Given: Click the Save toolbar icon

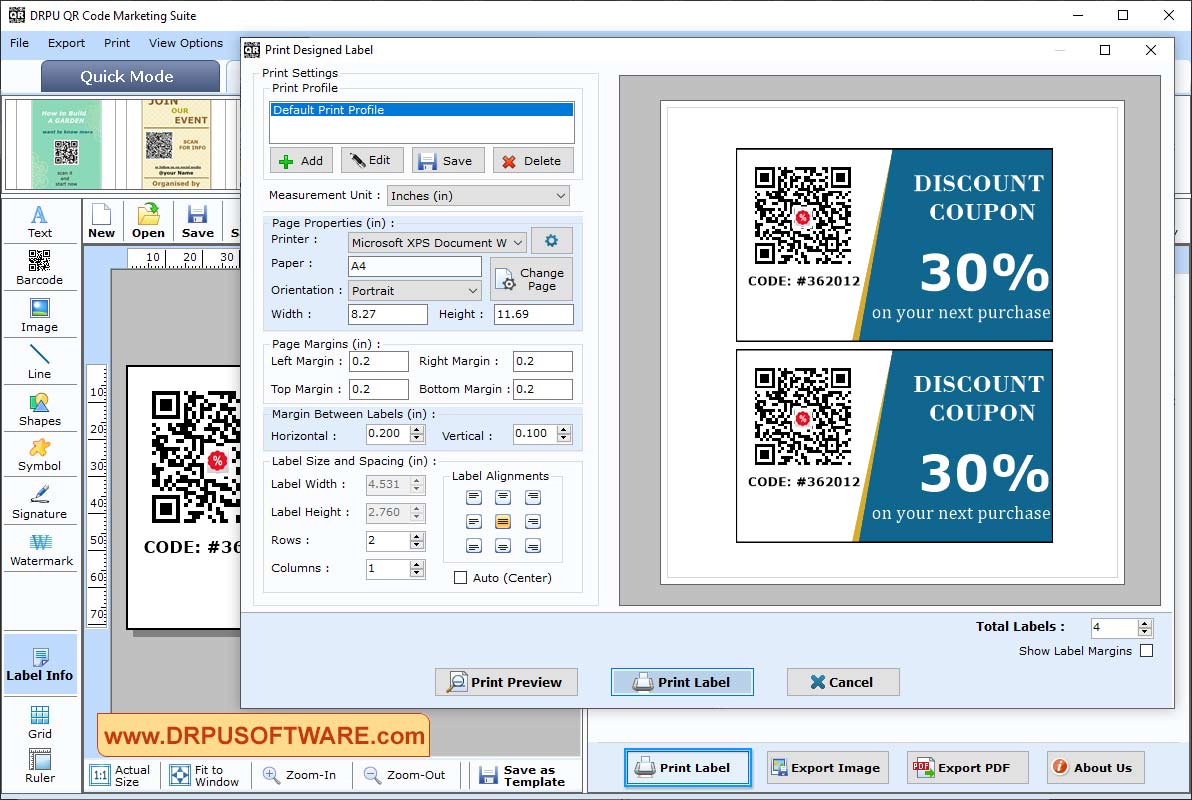Looking at the screenshot, I should tap(198, 221).
